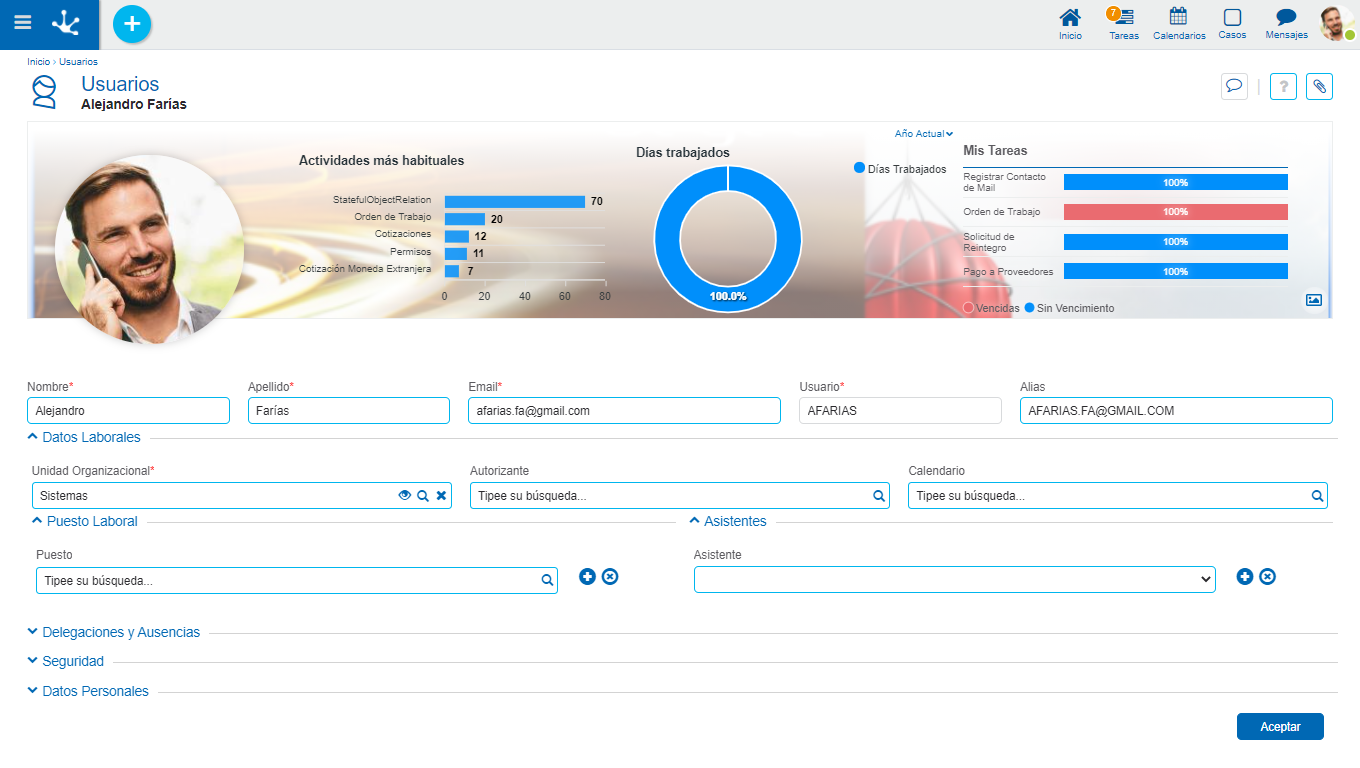
Task: Click the Usuarios person icon
Action: click(44, 92)
